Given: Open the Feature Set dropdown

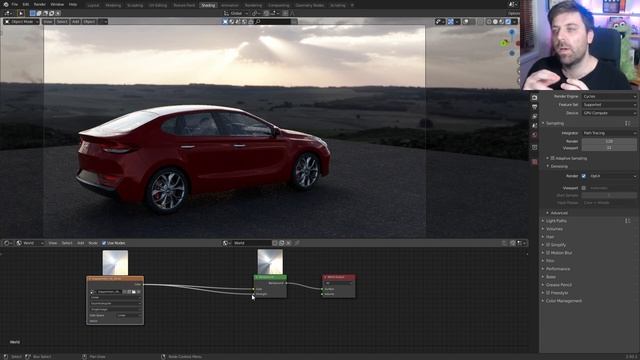Looking at the screenshot, I should point(609,104).
